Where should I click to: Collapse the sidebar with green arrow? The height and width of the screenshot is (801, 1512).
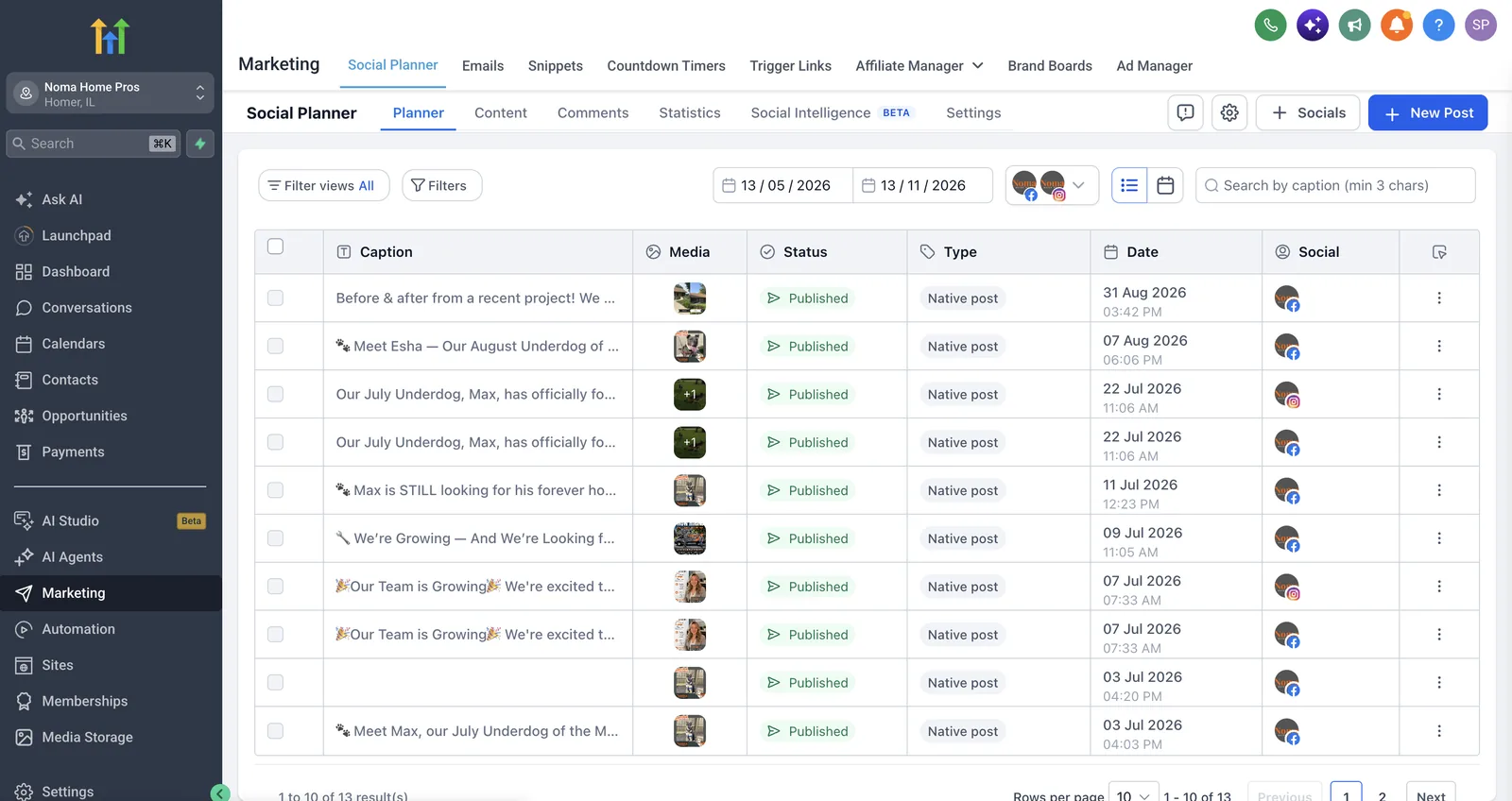click(220, 792)
